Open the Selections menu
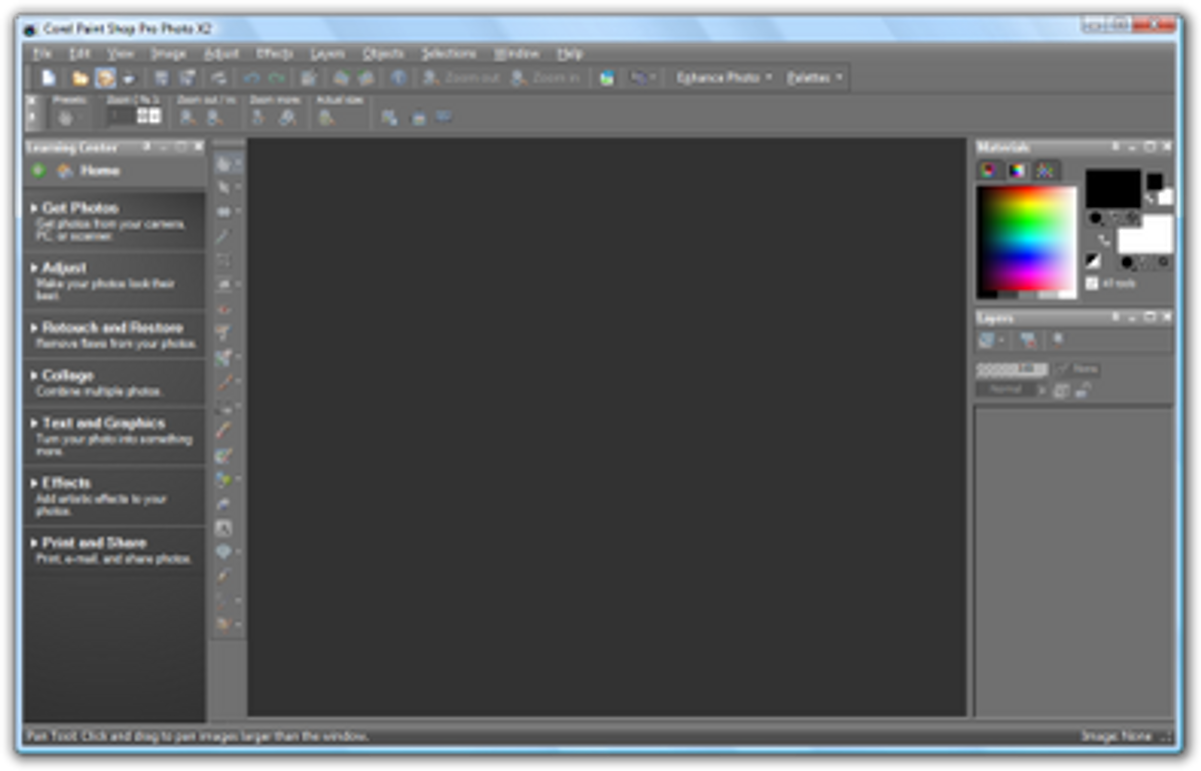1201x771 pixels. click(448, 53)
